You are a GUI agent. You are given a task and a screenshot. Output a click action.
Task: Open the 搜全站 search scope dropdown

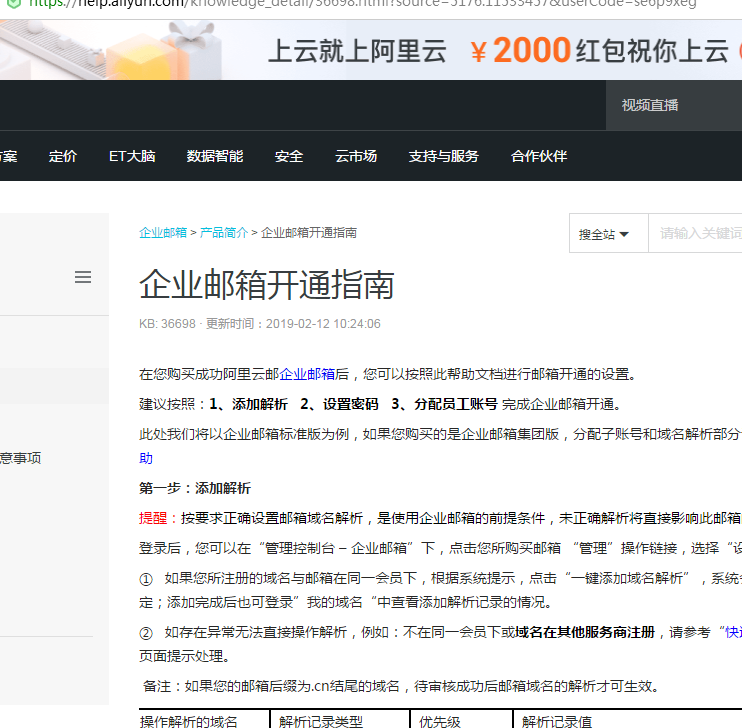click(609, 233)
